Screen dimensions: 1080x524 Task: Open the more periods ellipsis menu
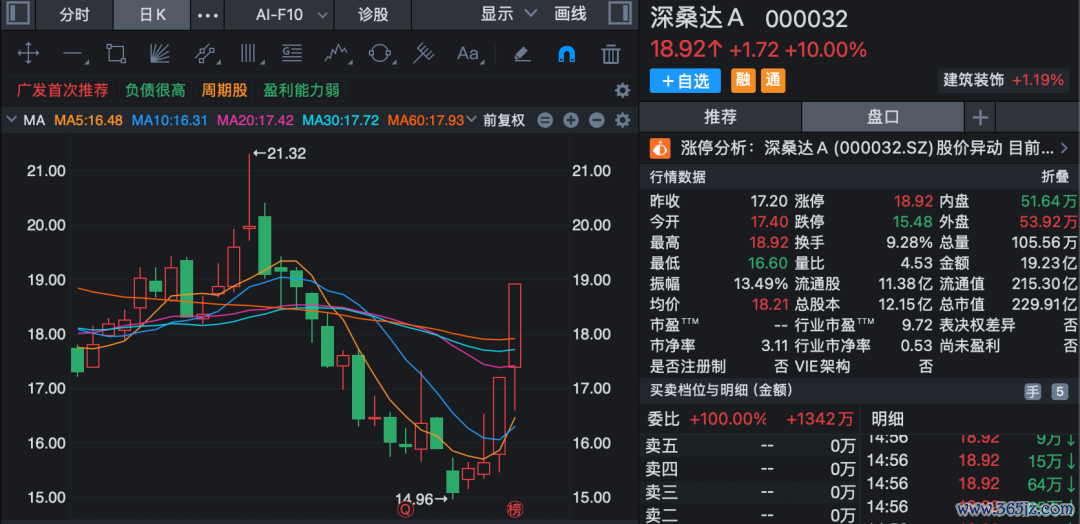(207, 15)
